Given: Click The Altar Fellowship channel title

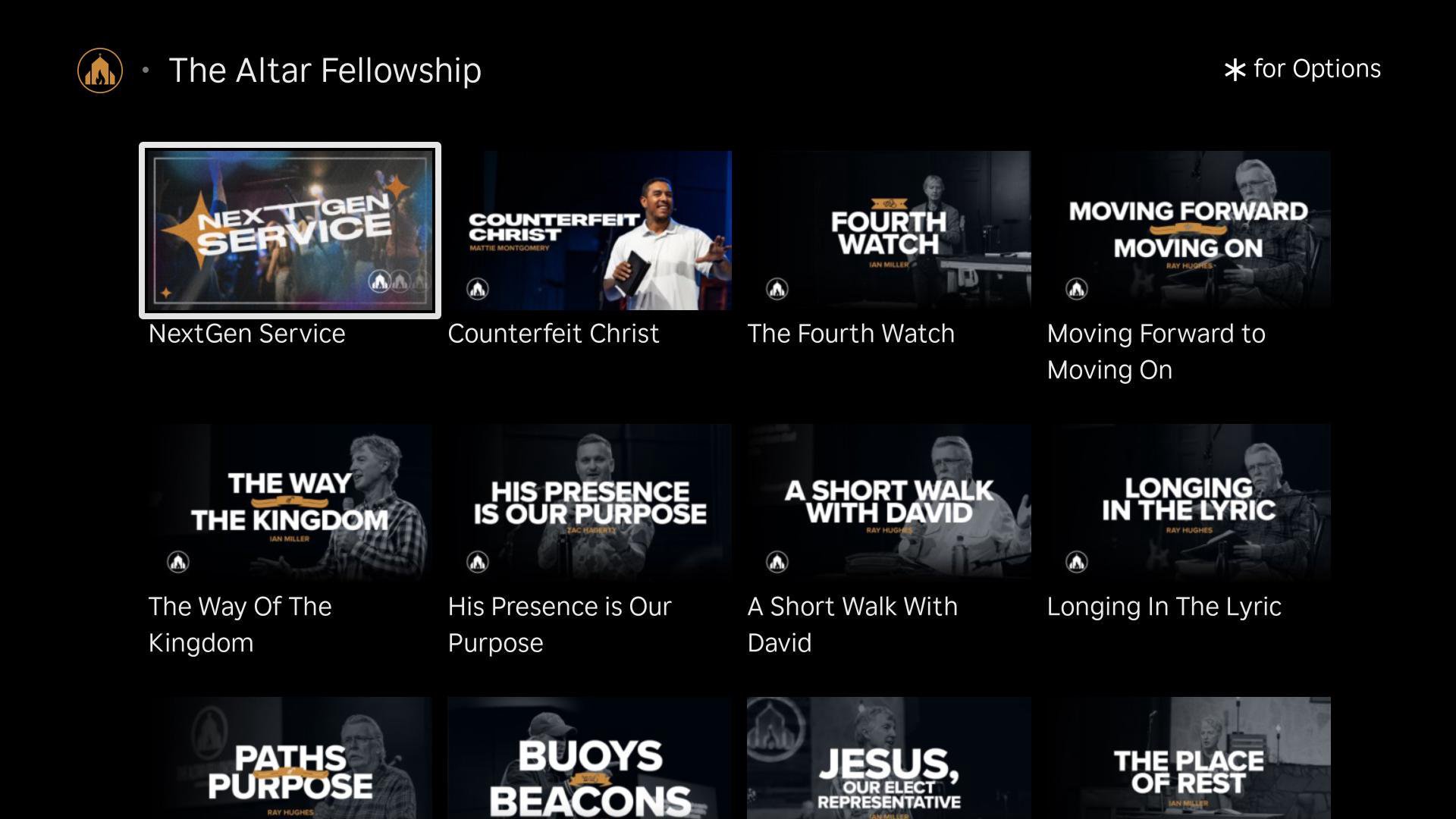Looking at the screenshot, I should click(325, 71).
